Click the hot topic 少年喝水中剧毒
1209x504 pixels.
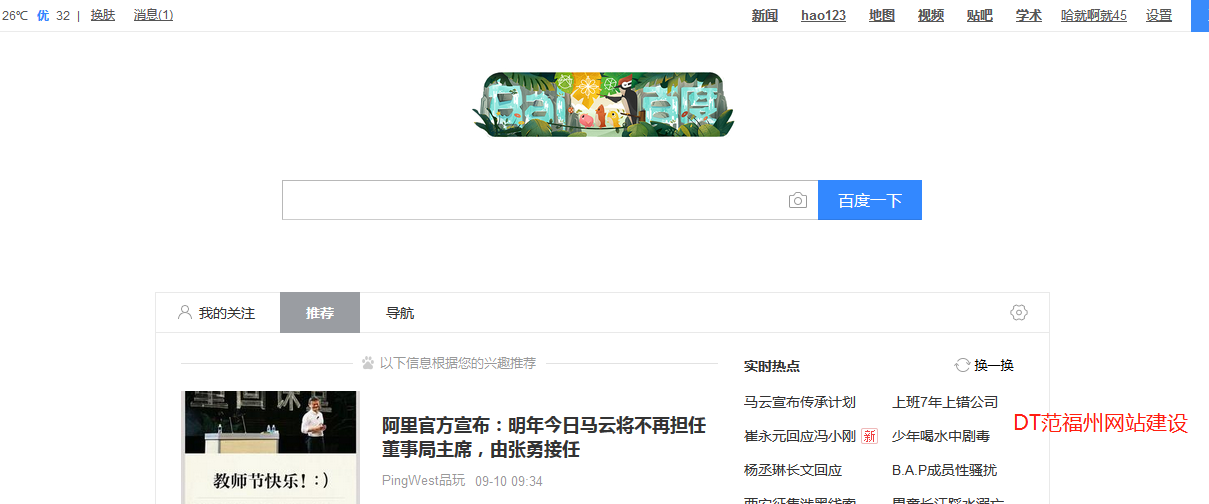pos(941,436)
